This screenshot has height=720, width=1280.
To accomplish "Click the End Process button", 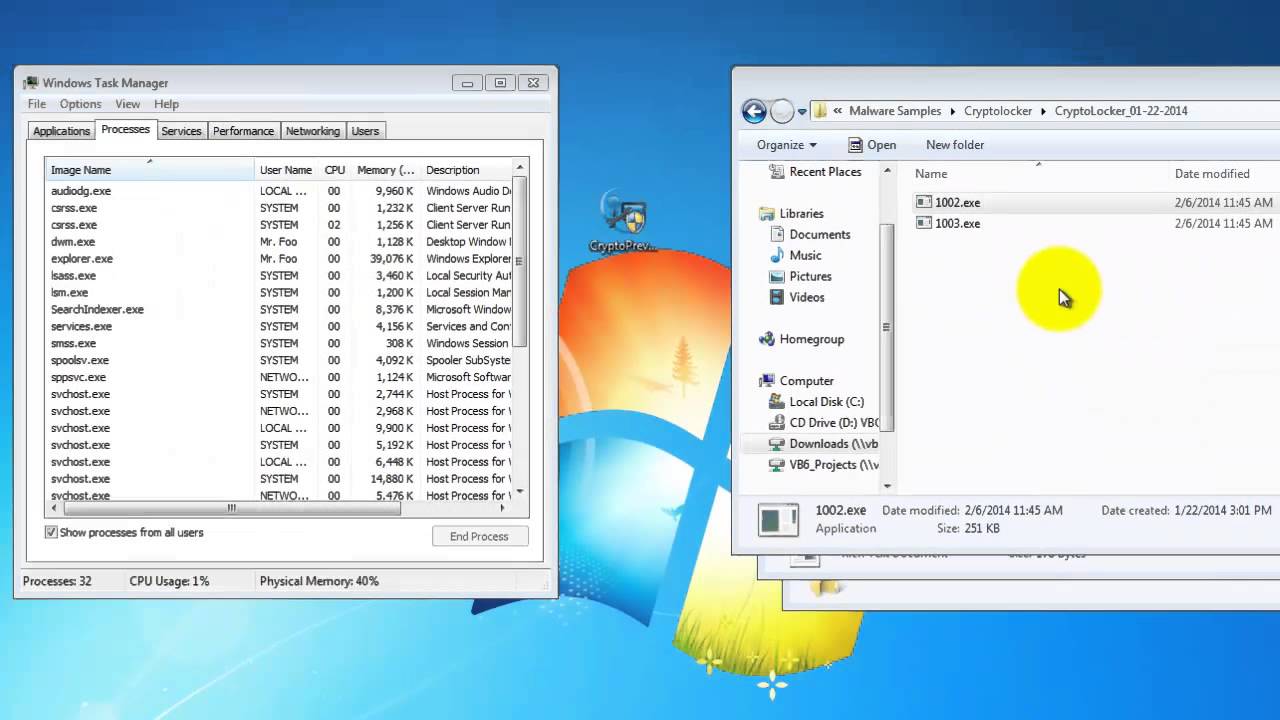I will click(x=479, y=537).
